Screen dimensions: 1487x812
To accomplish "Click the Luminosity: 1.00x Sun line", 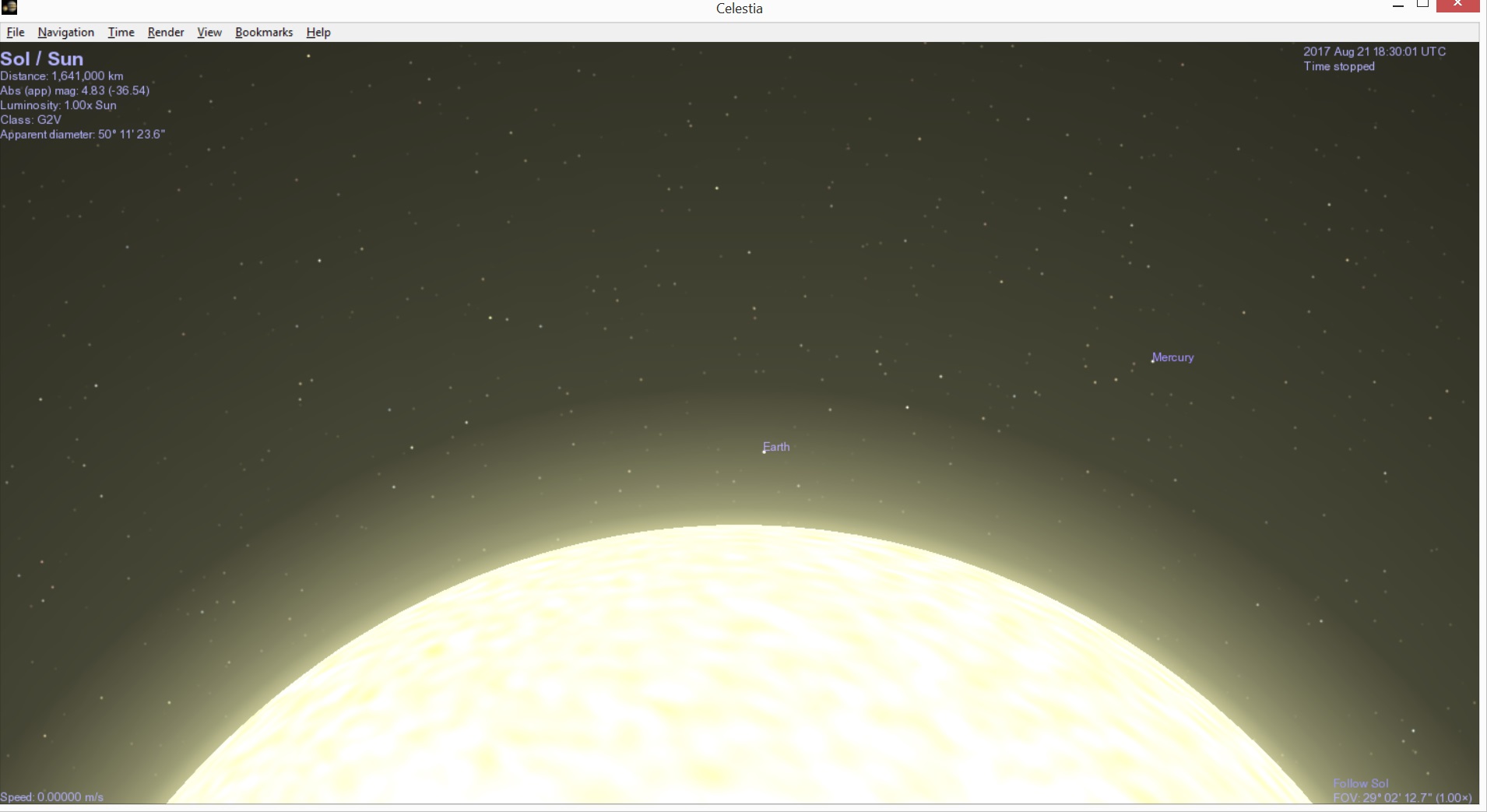I will pos(58,105).
